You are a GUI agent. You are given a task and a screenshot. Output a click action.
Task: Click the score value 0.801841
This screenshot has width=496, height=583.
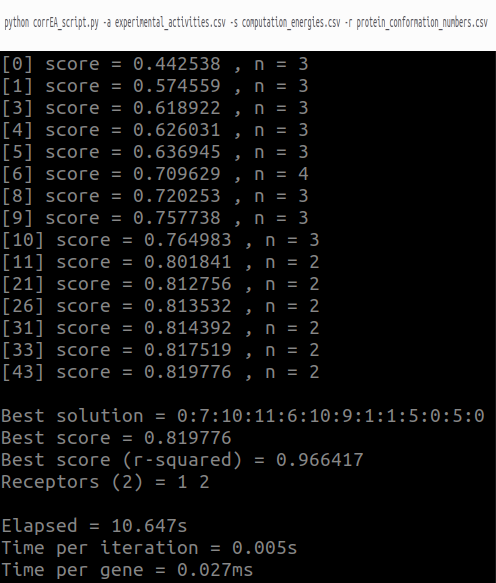pyautogui.click(x=188, y=262)
